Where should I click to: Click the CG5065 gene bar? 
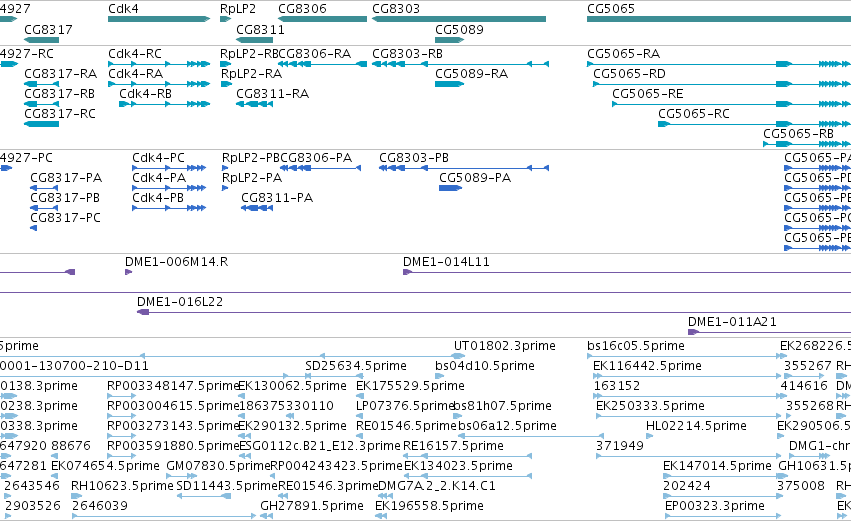(719, 19)
